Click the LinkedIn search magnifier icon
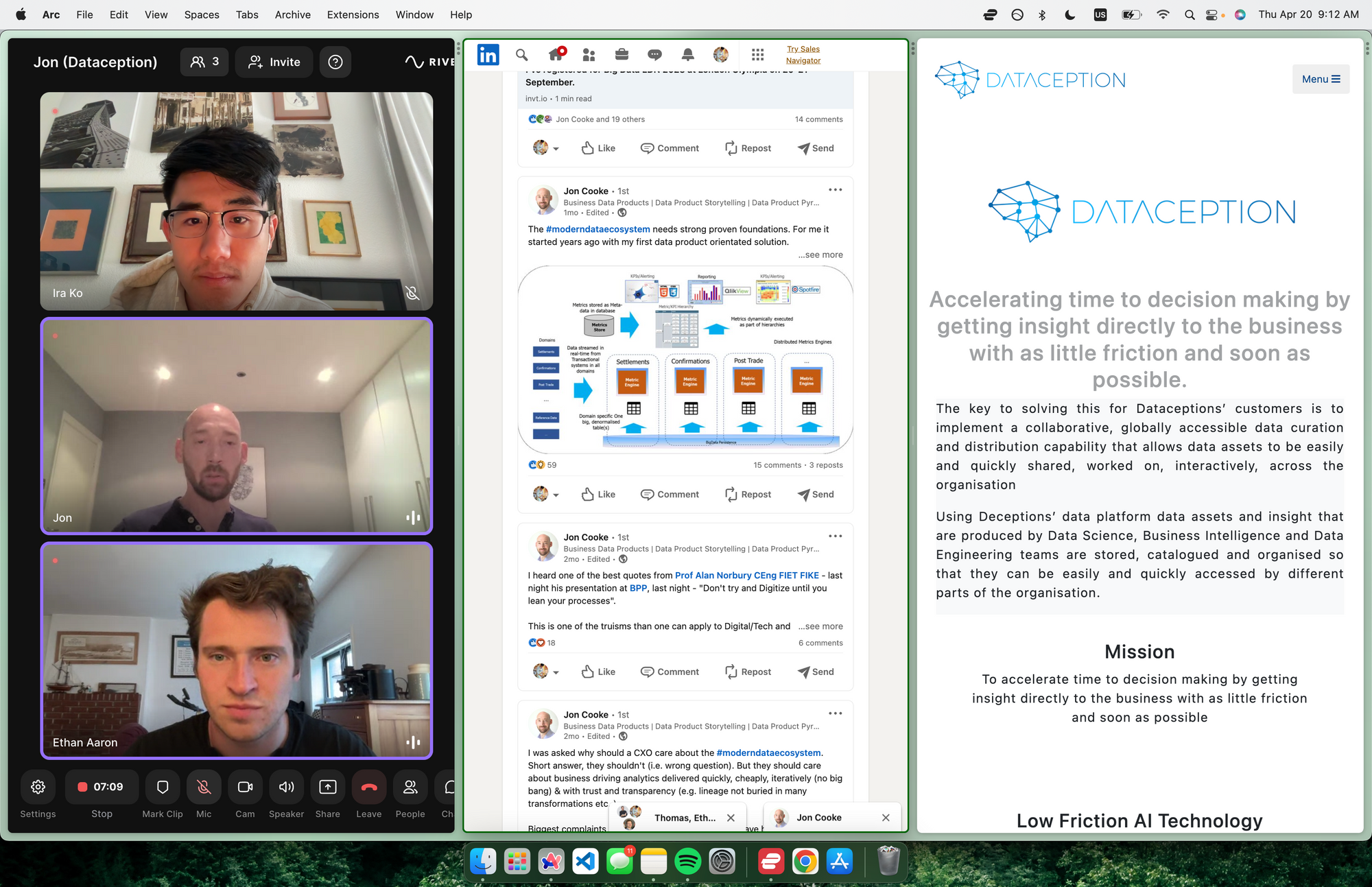 pyautogui.click(x=521, y=55)
